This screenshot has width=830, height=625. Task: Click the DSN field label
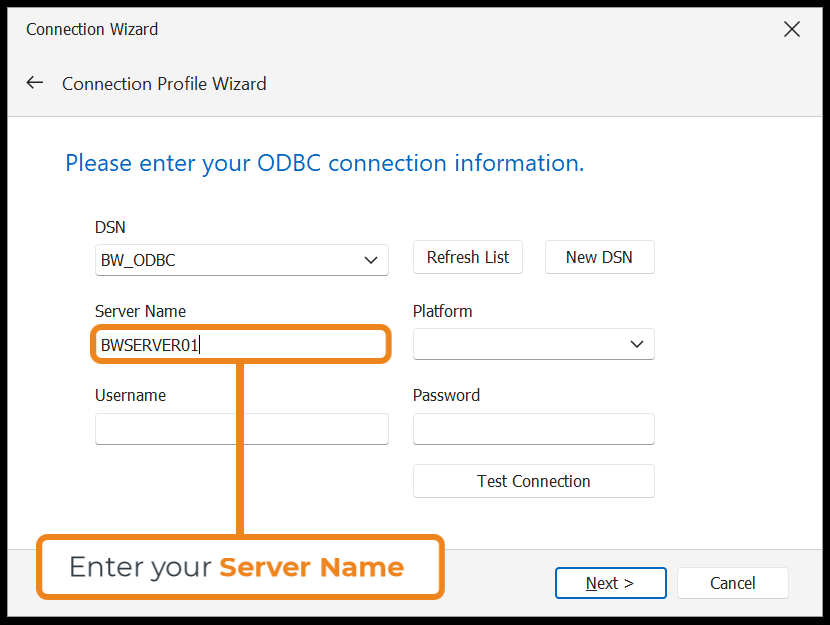pyautogui.click(x=110, y=228)
